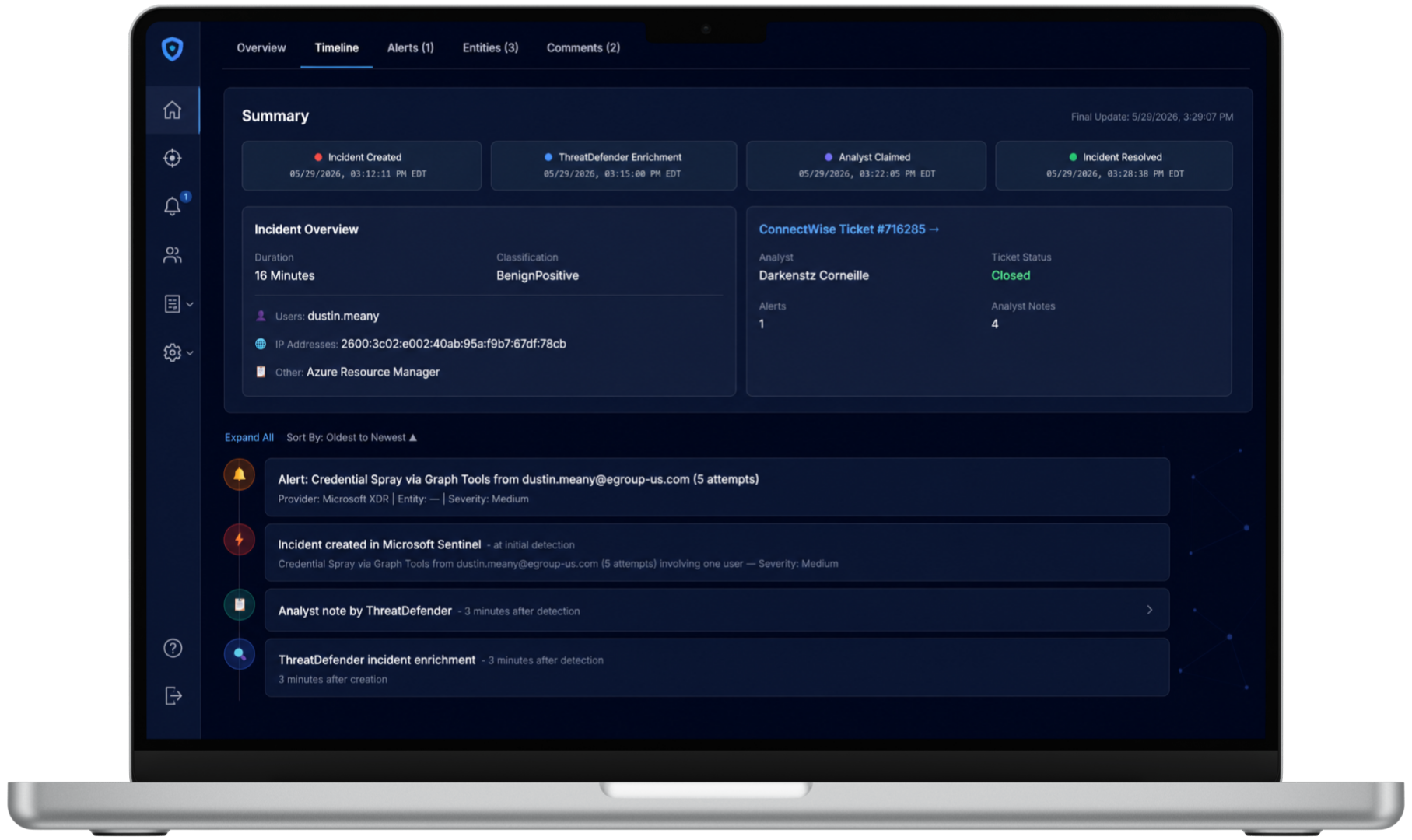1412x840 pixels.
Task: Select the Incident Resolved summary card
Action: (x=1114, y=166)
